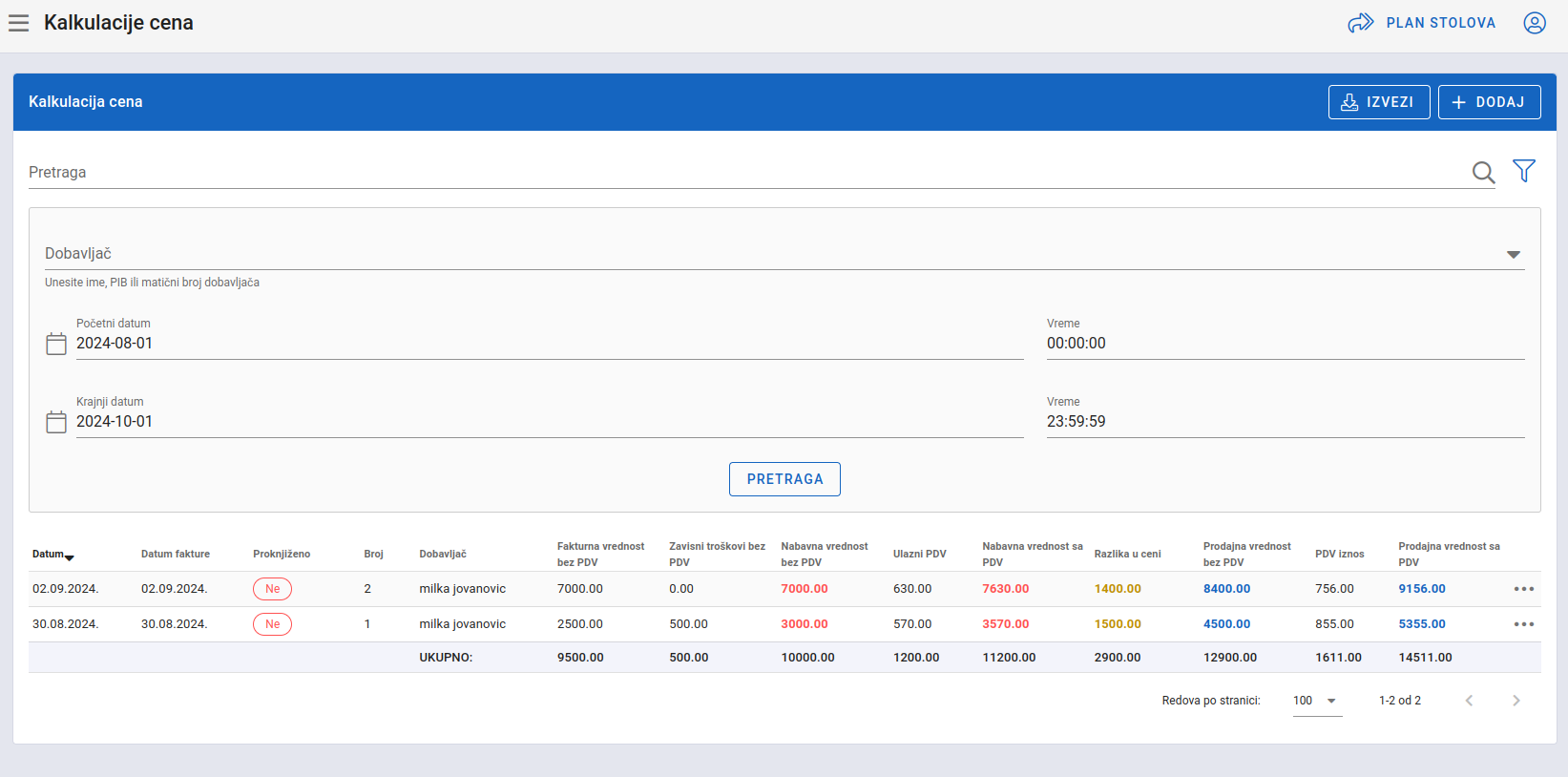Click the search magnifier icon

tap(1483, 172)
